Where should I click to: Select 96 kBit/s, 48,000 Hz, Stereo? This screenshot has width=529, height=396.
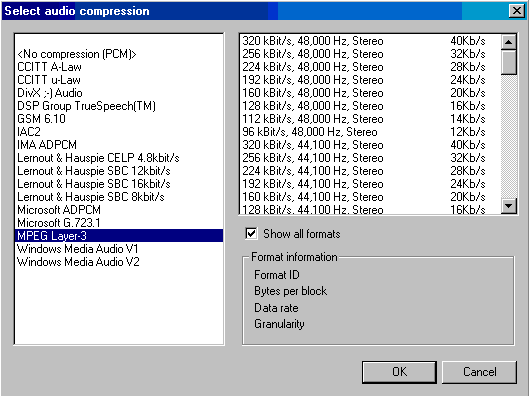click(x=370, y=132)
